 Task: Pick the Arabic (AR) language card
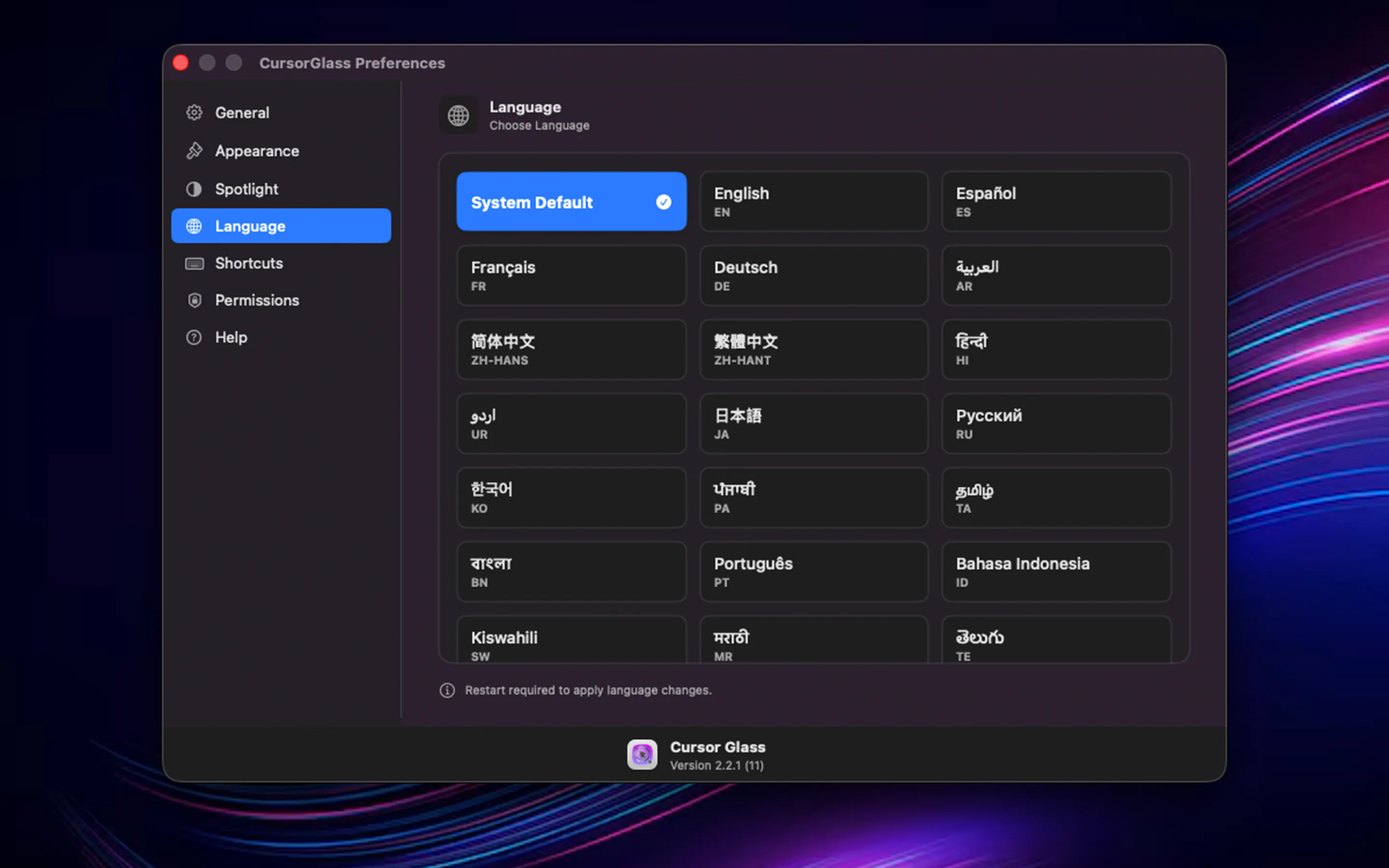(1057, 275)
